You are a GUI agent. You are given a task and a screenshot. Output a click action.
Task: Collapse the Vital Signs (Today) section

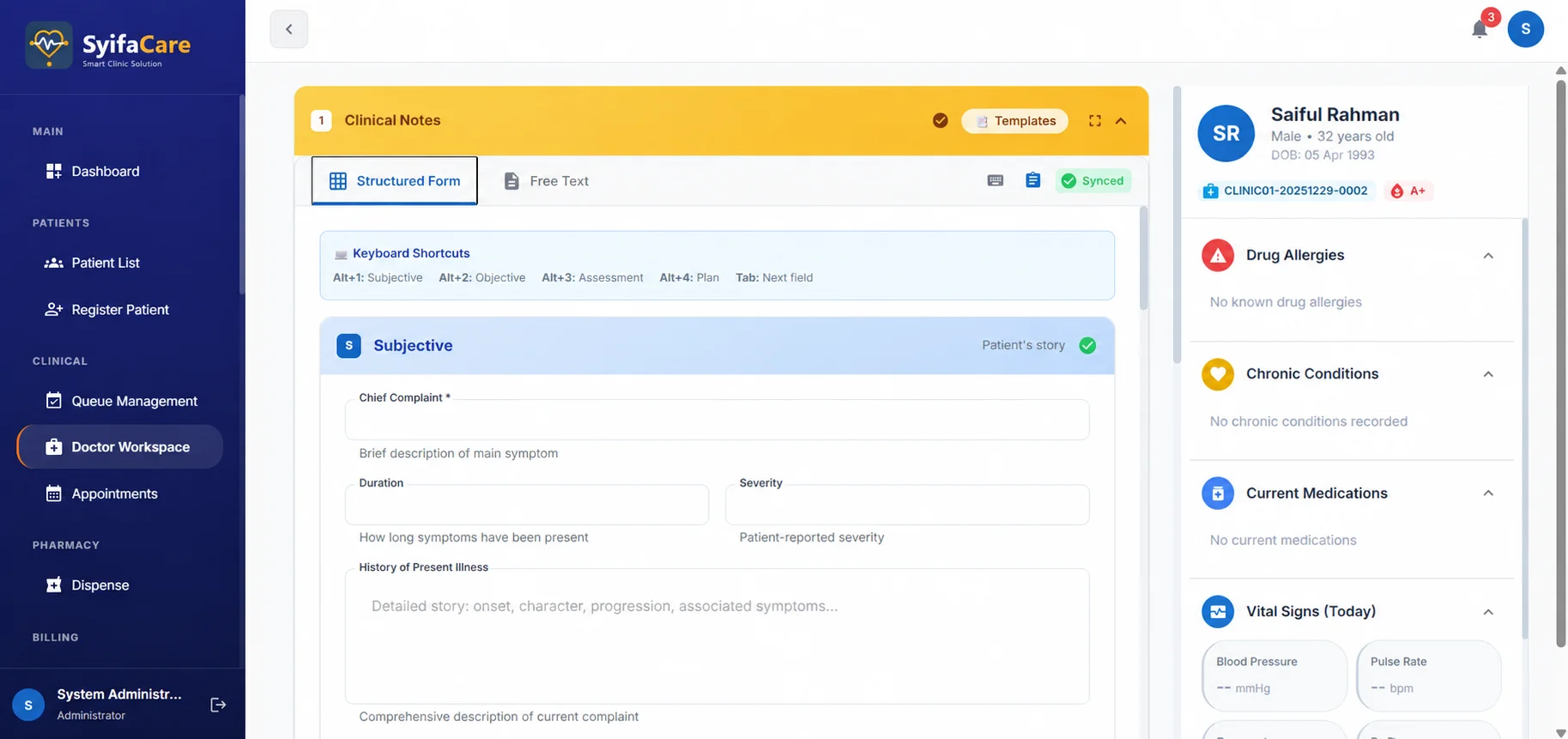(x=1488, y=612)
